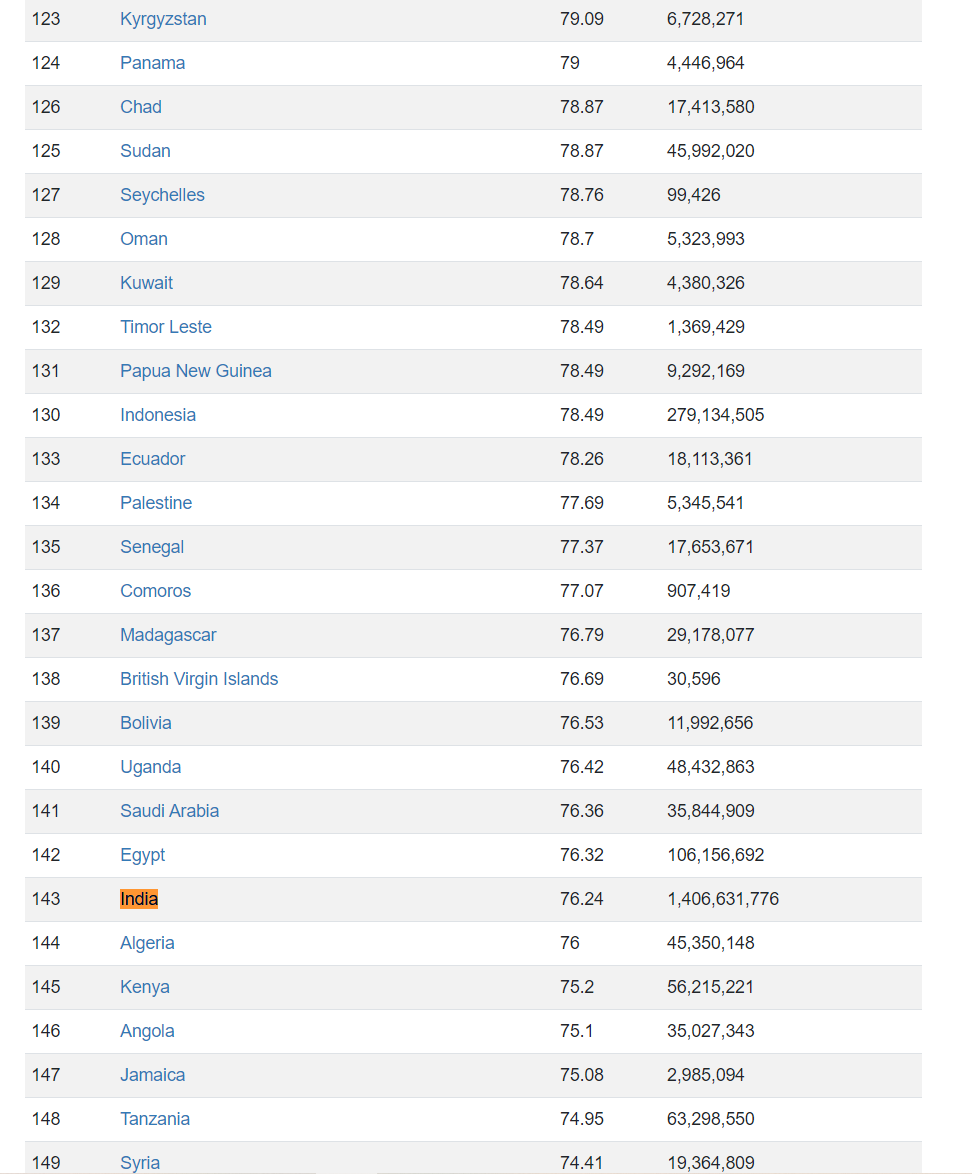972x1174 pixels.
Task: Go to the Timor Leste page
Action: click(x=165, y=327)
